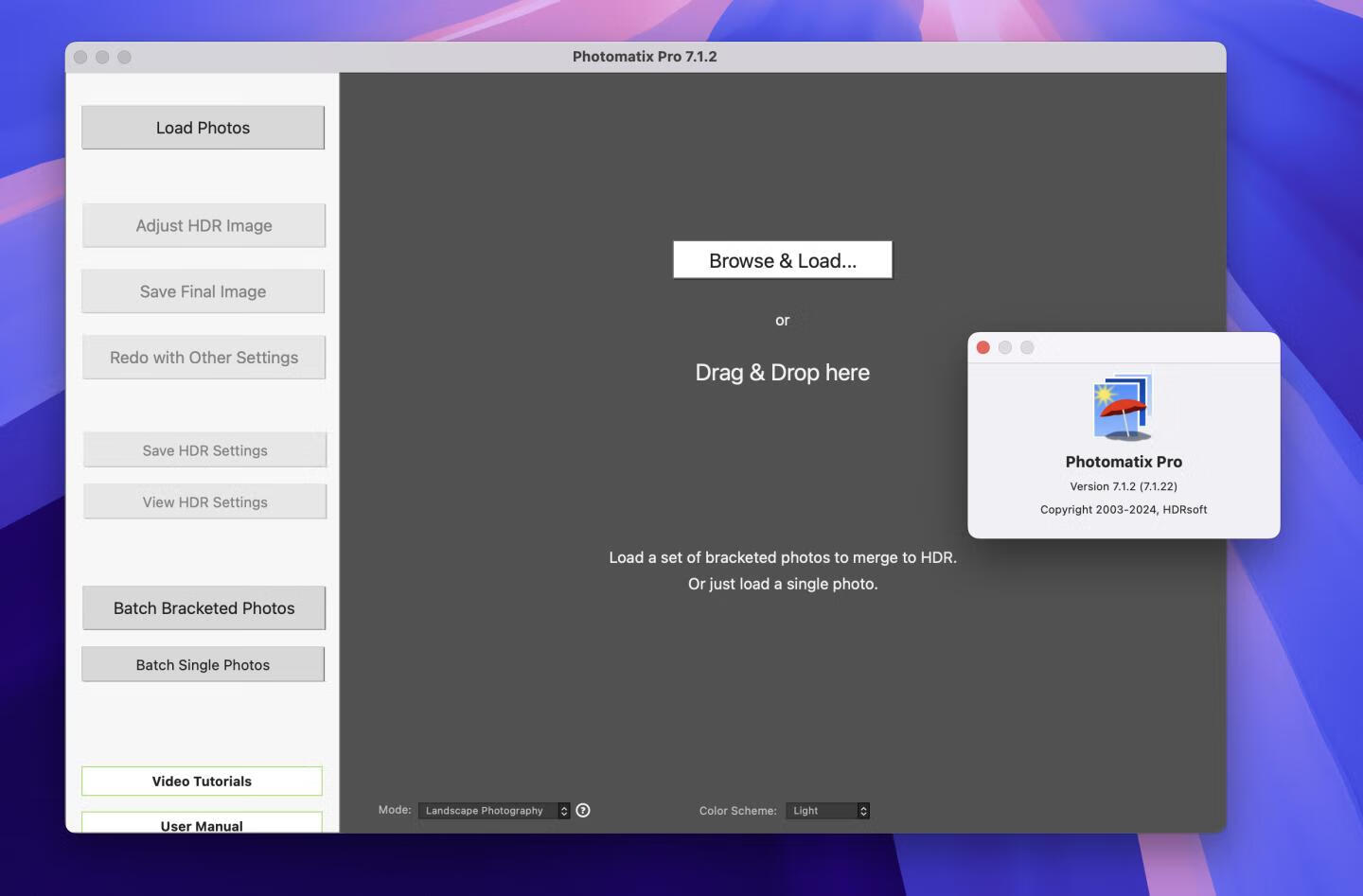
Task: Open the User Manual link
Action: (x=202, y=823)
